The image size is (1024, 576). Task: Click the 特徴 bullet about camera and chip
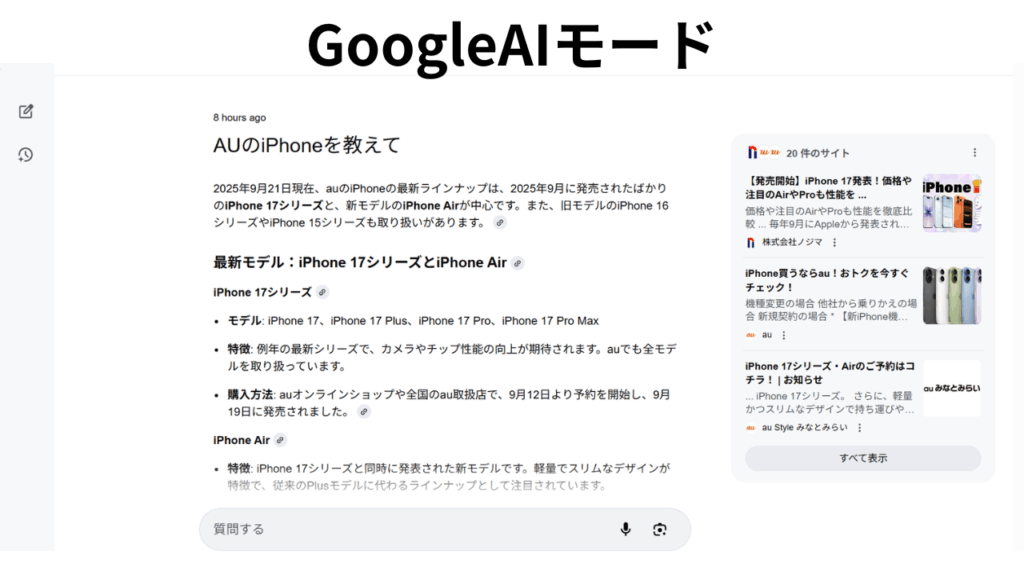point(452,358)
